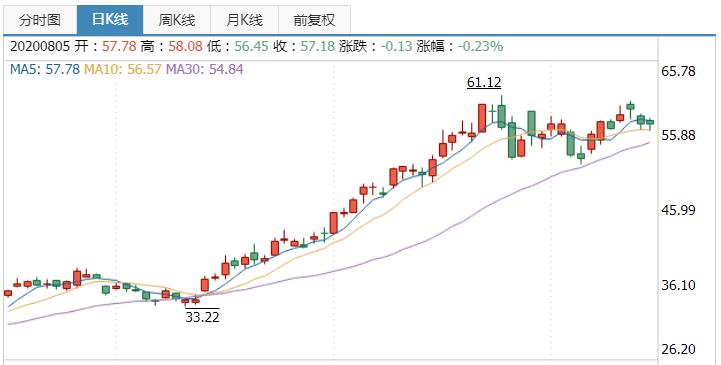
Task: Open the 周K线 weekly chart tab
Action: (177, 20)
